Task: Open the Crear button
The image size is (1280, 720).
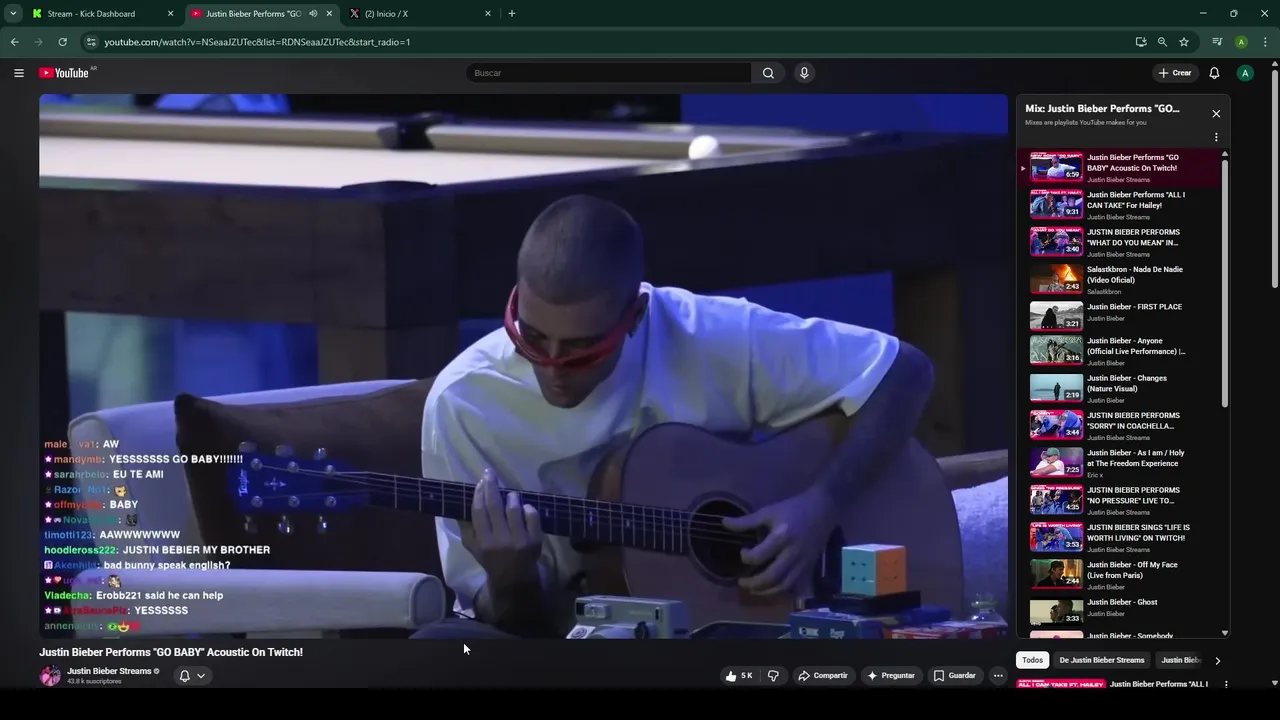Action: pos(1175,73)
